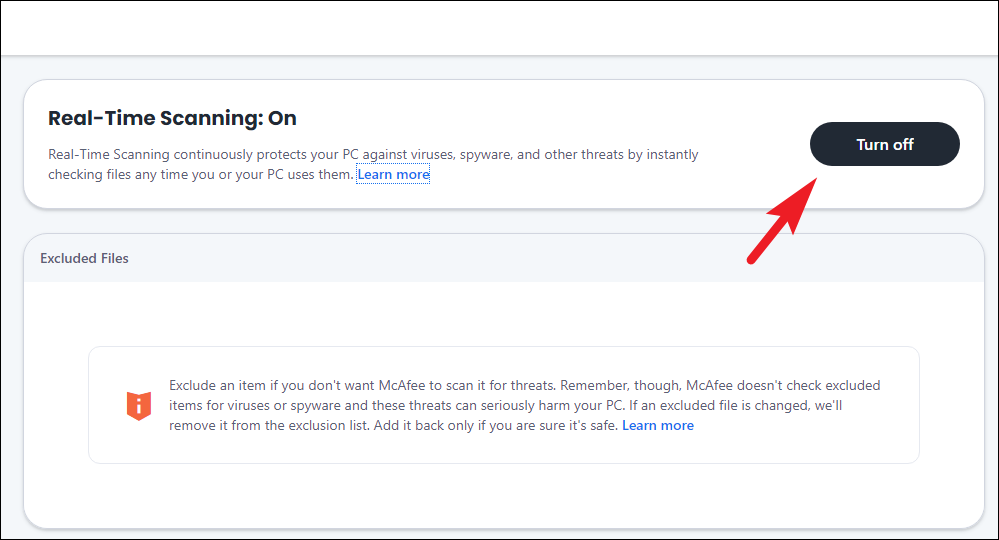The height and width of the screenshot is (540, 999).
Task: Click the orange info shield icon
Action: pyautogui.click(x=138, y=405)
